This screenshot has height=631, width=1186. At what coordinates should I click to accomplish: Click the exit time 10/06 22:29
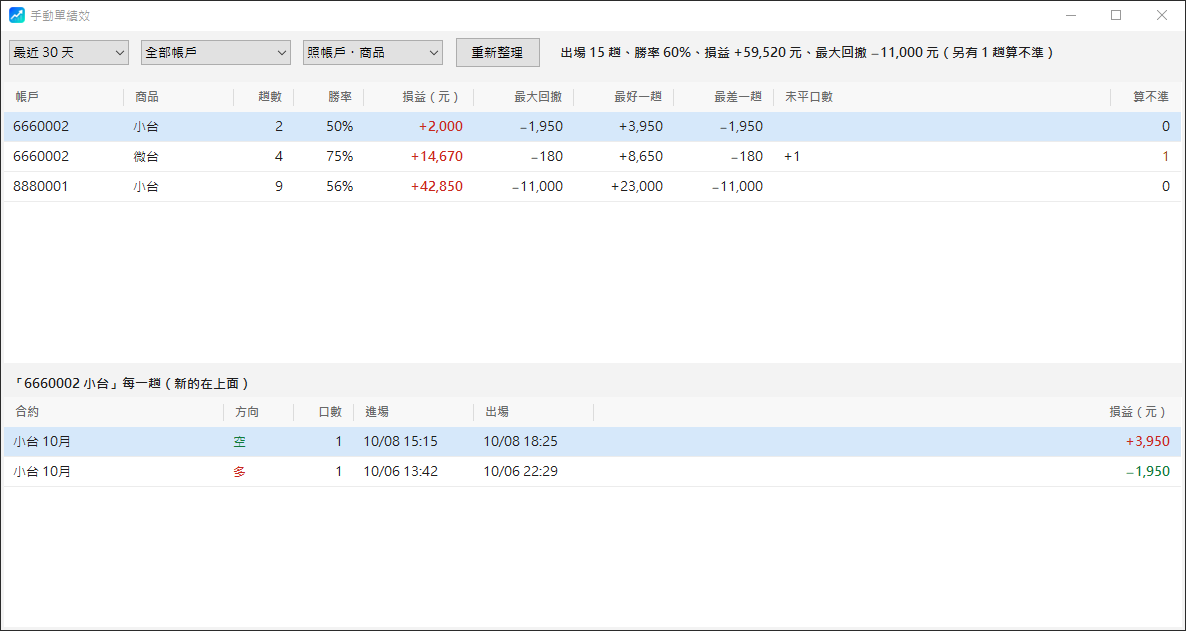pyautogui.click(x=520, y=471)
